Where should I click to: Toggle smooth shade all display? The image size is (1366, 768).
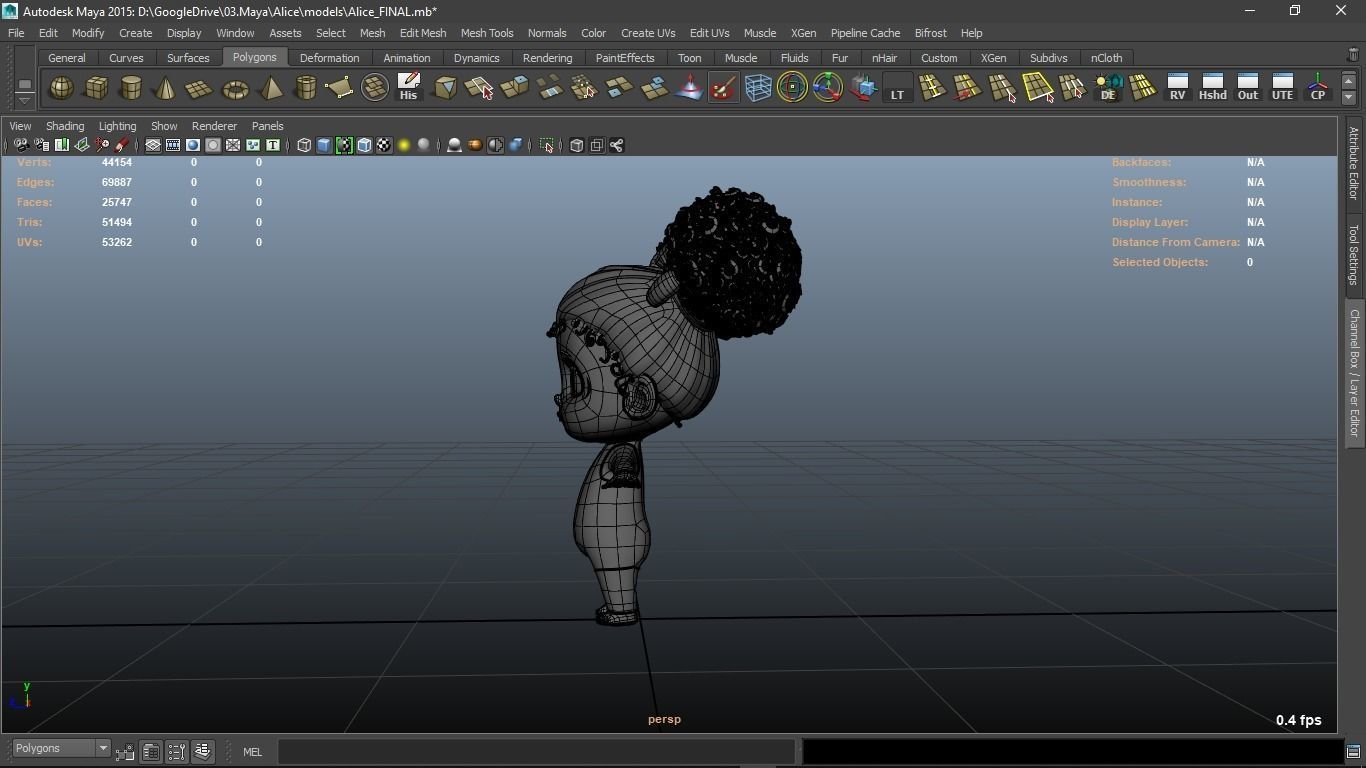(324, 145)
